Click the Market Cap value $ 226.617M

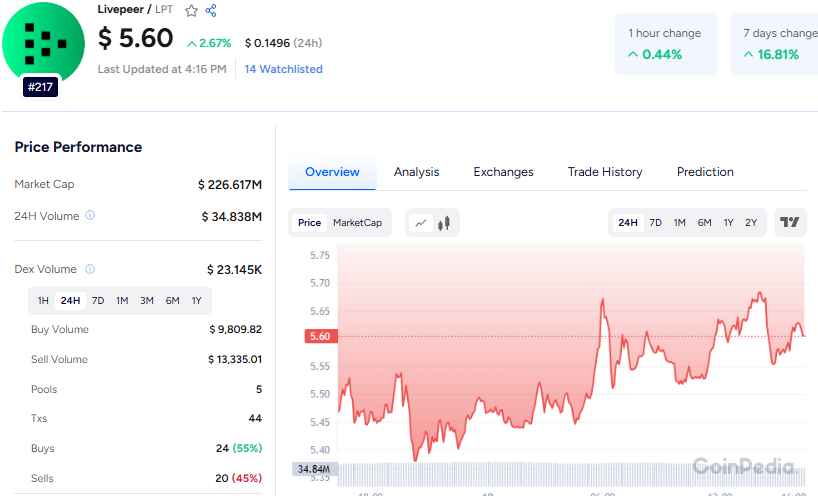pos(230,185)
